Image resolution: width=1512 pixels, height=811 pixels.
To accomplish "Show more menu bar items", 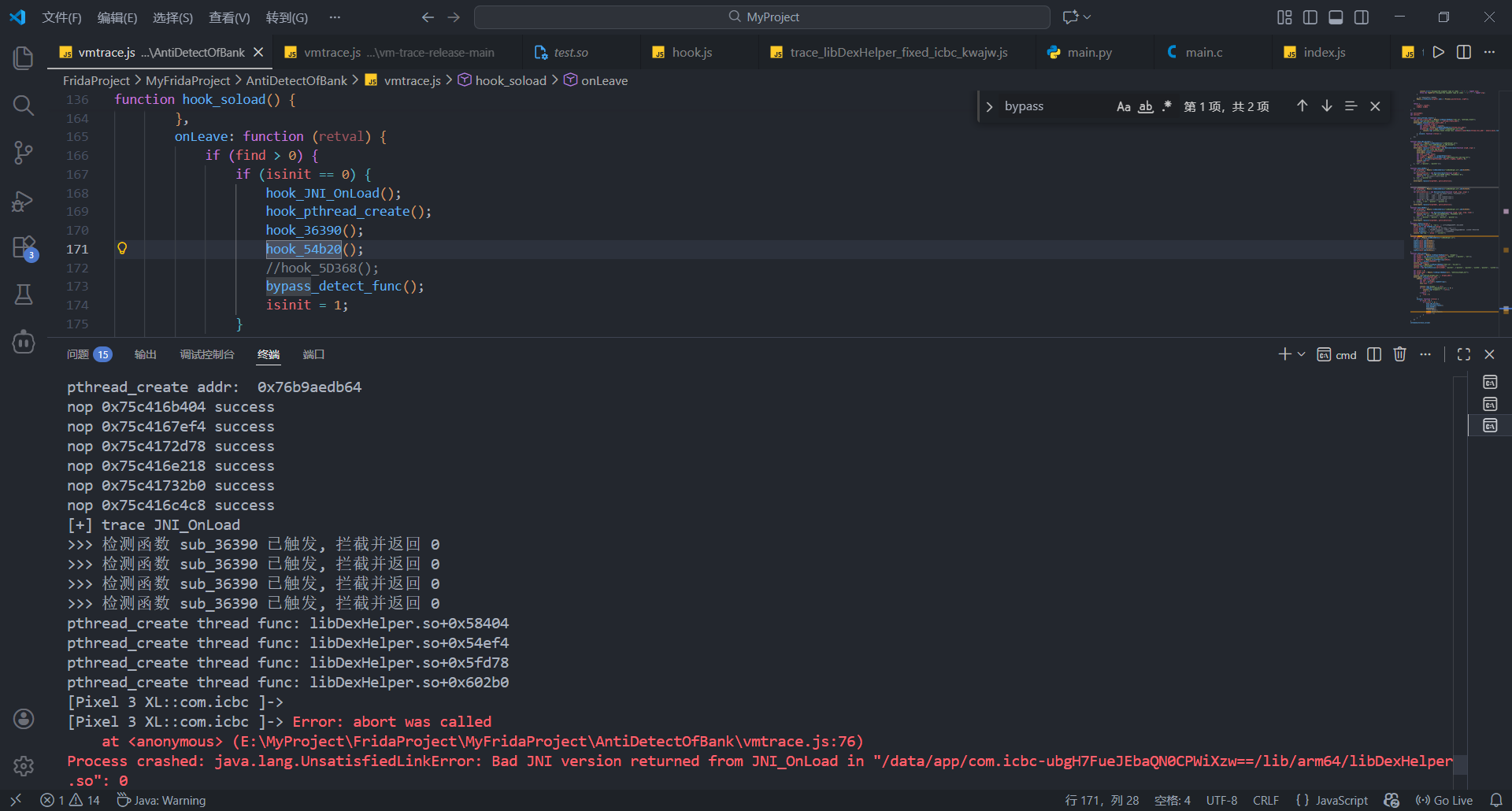I will 335,17.
